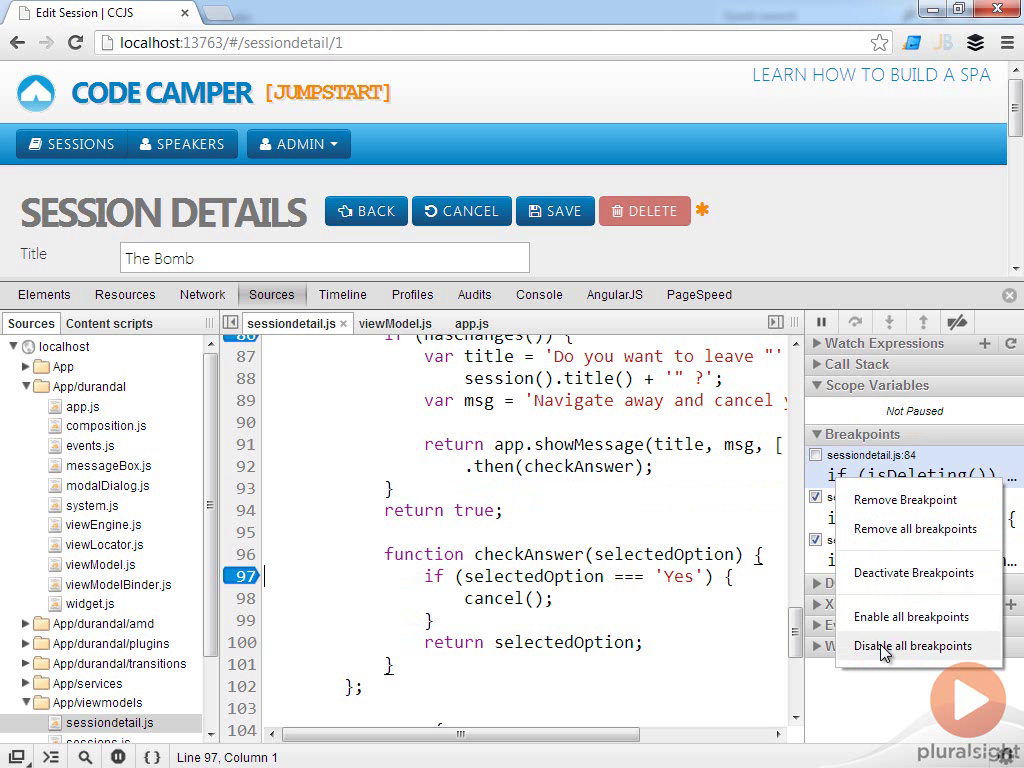Open search with magnifier icon
1024x768 pixels.
85,758
